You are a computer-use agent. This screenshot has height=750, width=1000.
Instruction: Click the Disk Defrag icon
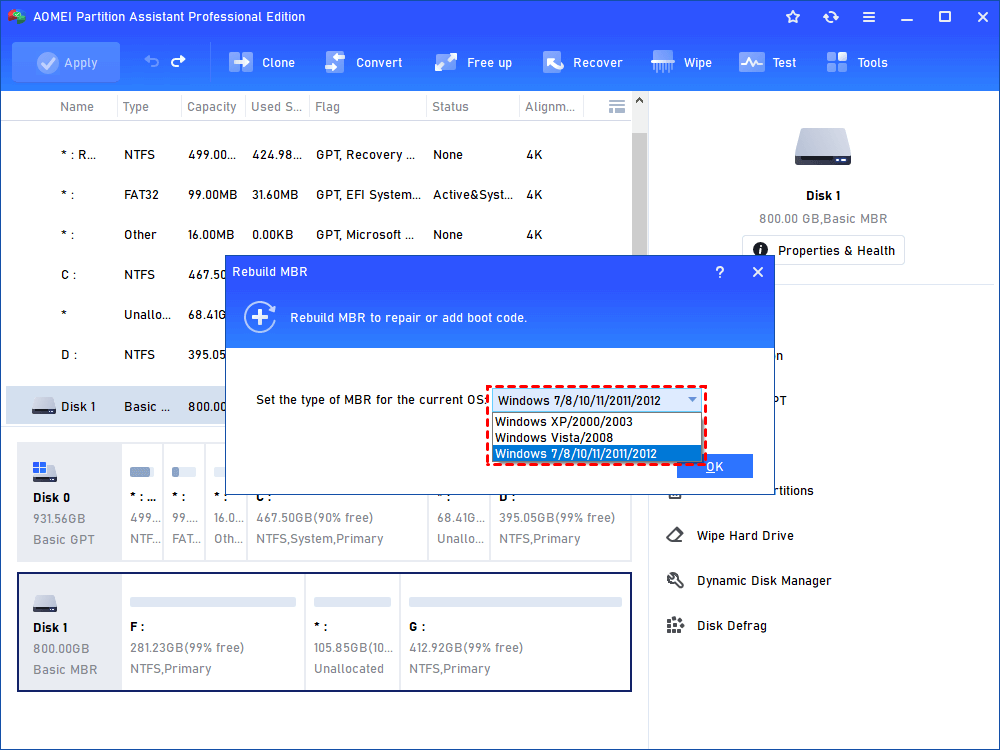coord(675,625)
